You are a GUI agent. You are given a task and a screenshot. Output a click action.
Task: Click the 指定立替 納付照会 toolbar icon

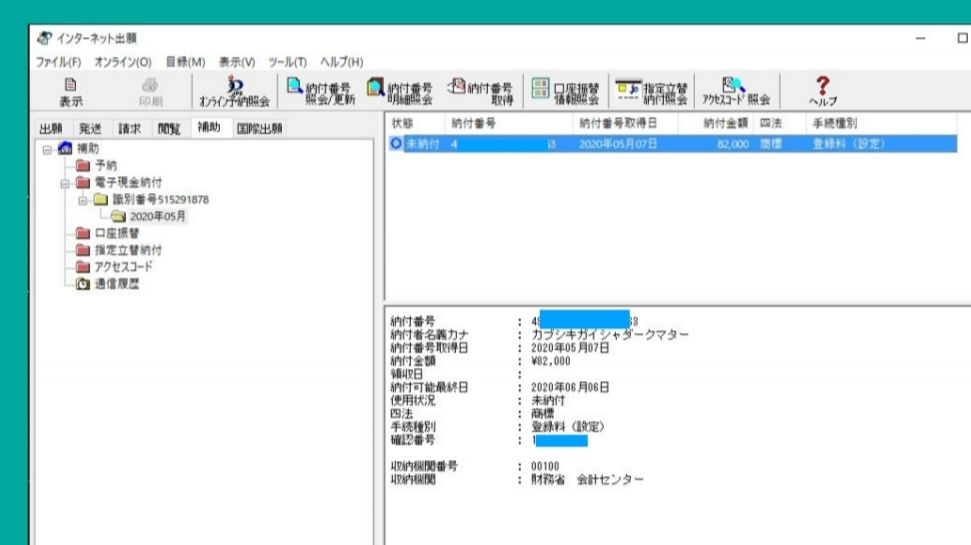[649, 91]
